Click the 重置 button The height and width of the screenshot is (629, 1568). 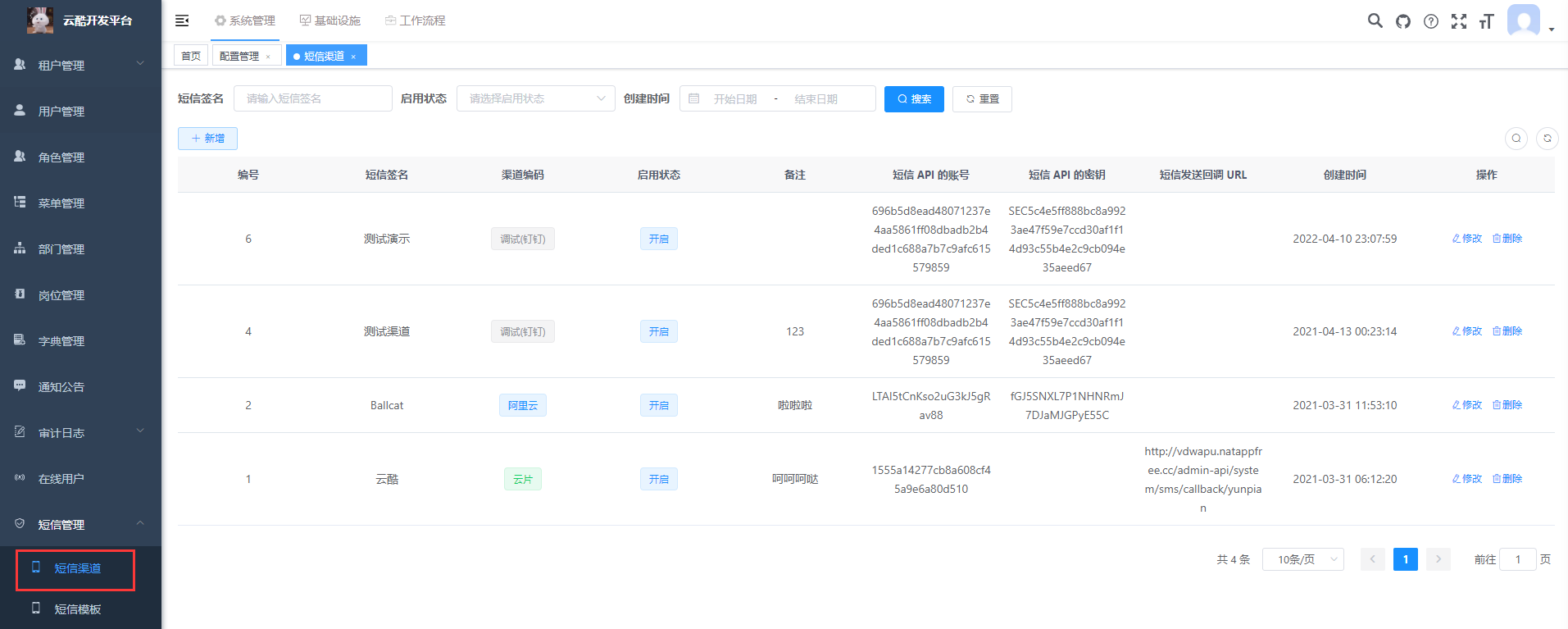(x=982, y=99)
